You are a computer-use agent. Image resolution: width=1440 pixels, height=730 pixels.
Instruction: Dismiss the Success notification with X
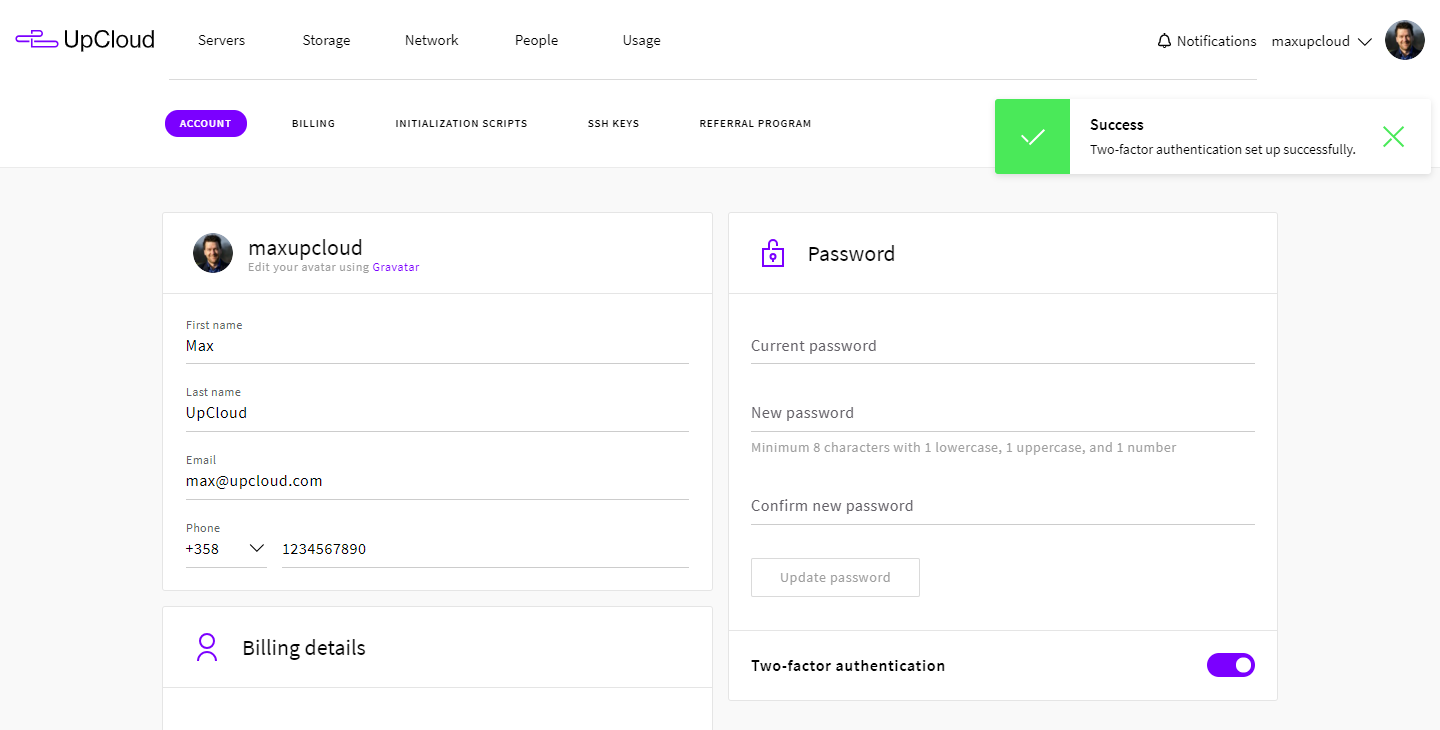click(1393, 137)
